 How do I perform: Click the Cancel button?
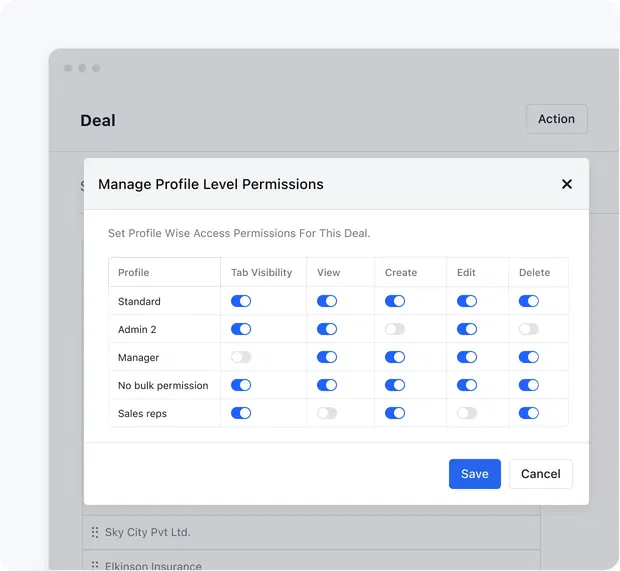coord(541,474)
